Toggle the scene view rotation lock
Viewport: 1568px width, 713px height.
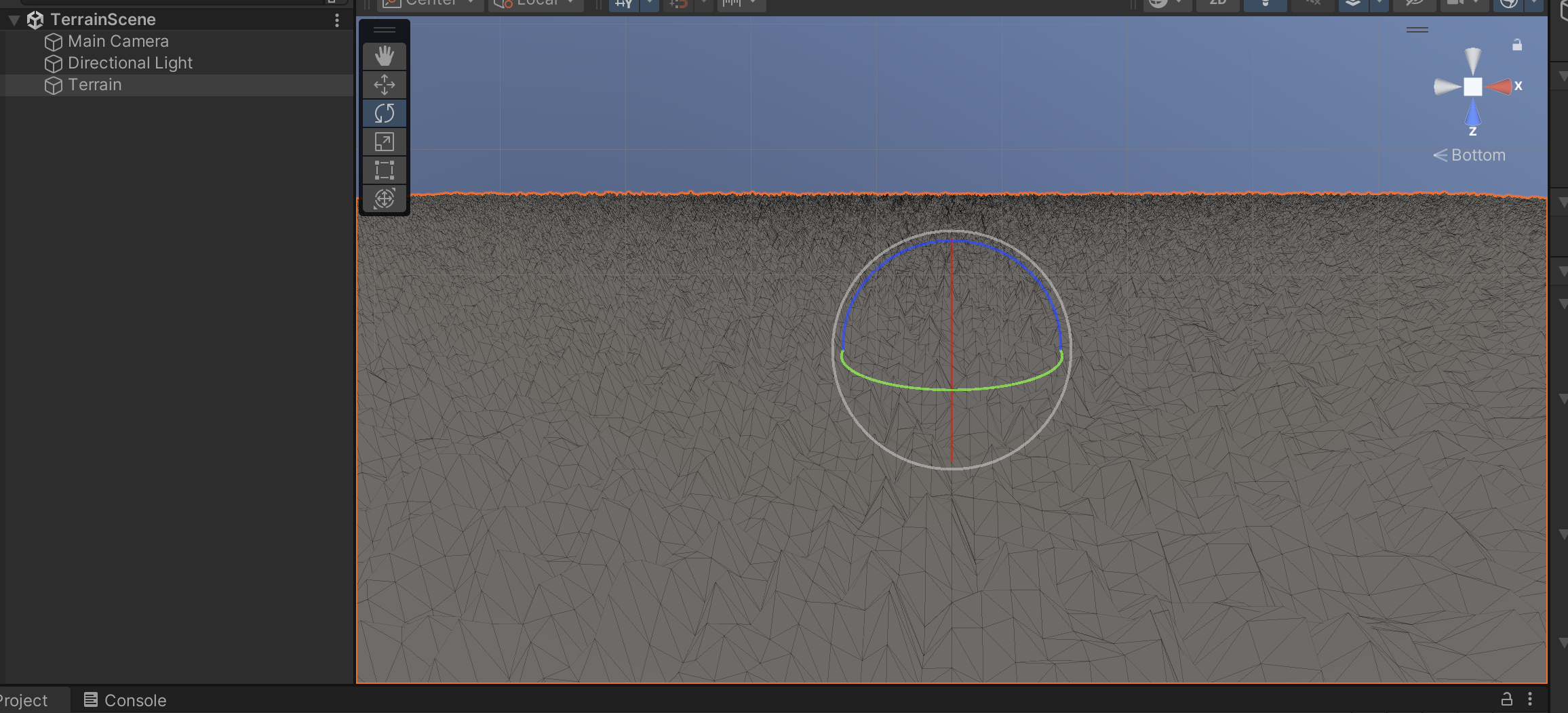tap(1517, 45)
